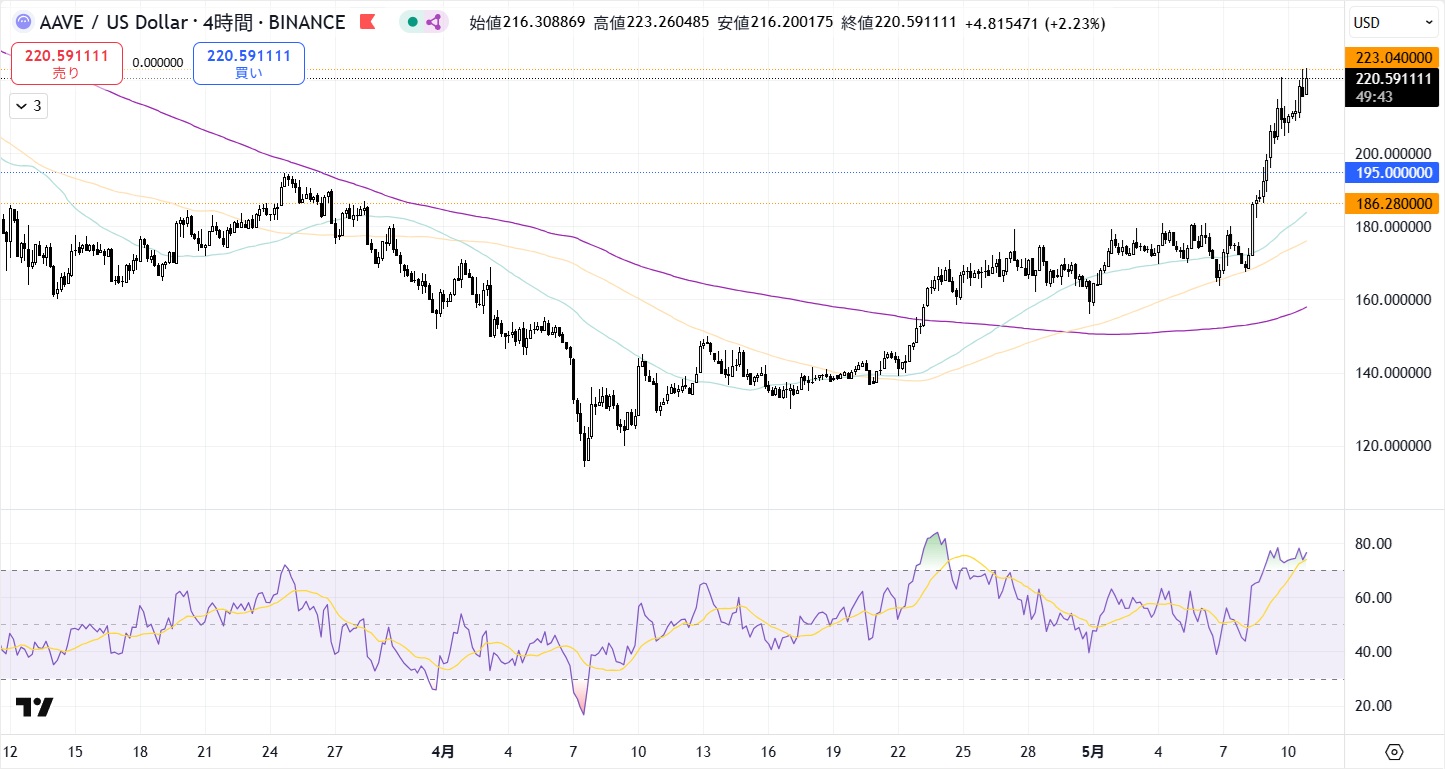Click the 5月 marker on time axis
The height and width of the screenshot is (769, 1445).
(x=1094, y=751)
